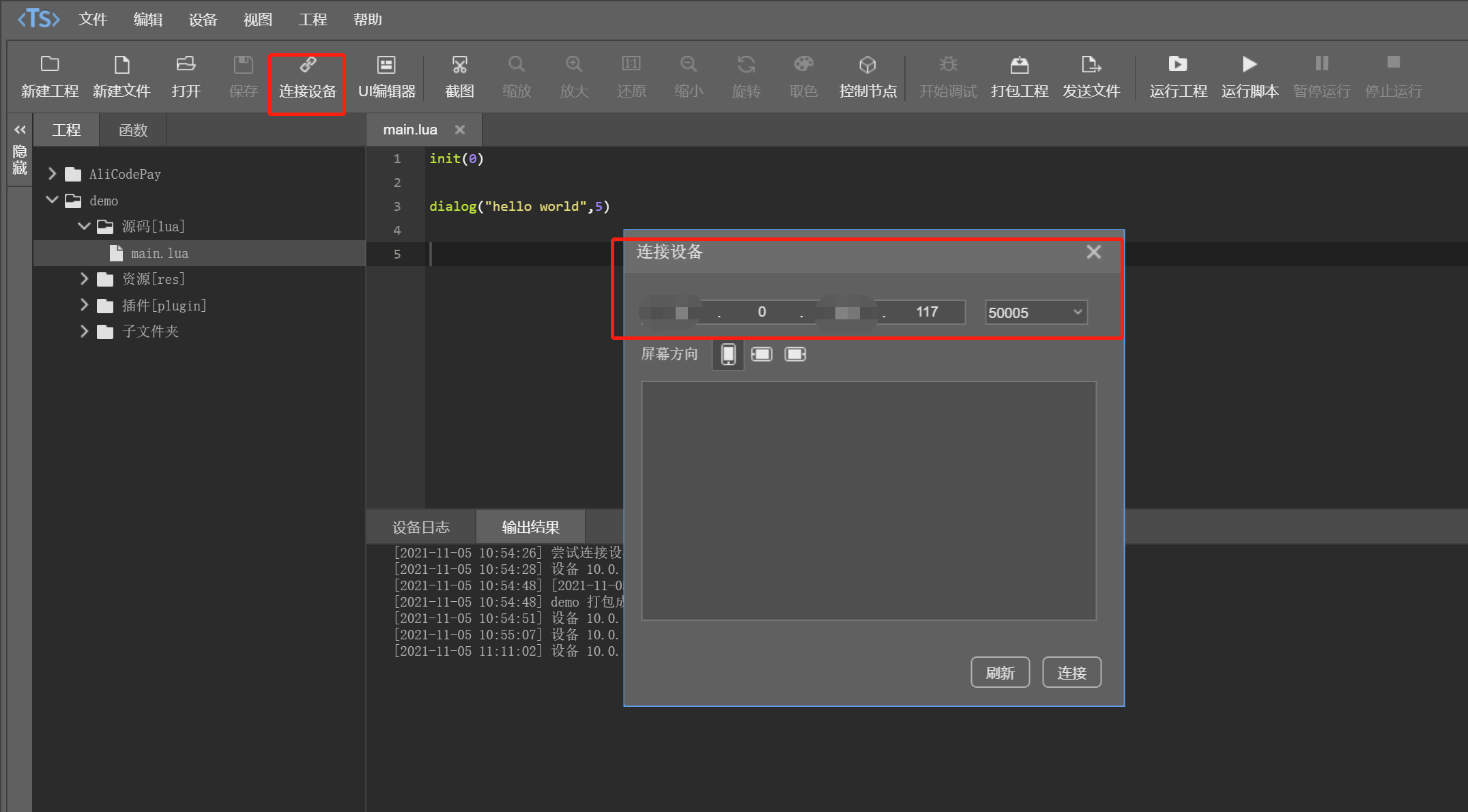The height and width of the screenshot is (812, 1468).
Task: Click the 资源[res] folder label
Action: point(154,278)
